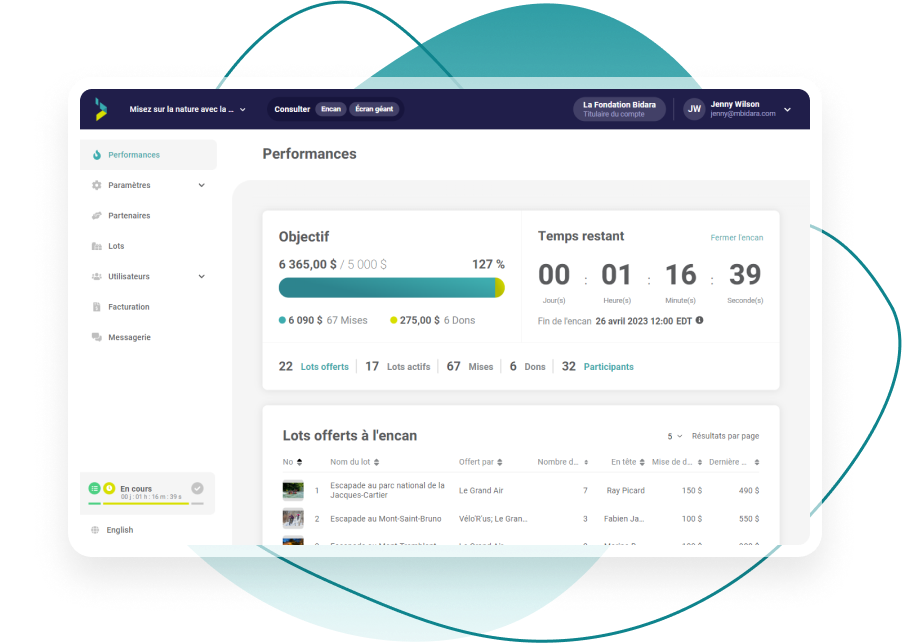Open Mont-Saint-Bruno lot thumbnail
The width and height of the screenshot is (909, 644).
click(x=293, y=519)
